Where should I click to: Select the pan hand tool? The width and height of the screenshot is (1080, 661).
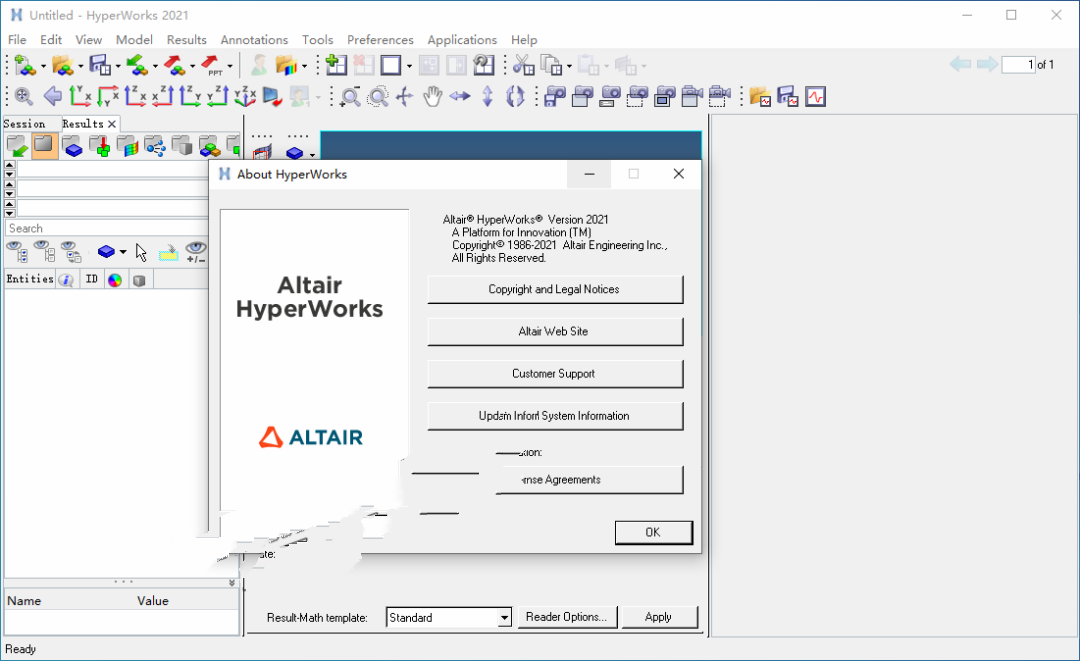(x=433, y=96)
